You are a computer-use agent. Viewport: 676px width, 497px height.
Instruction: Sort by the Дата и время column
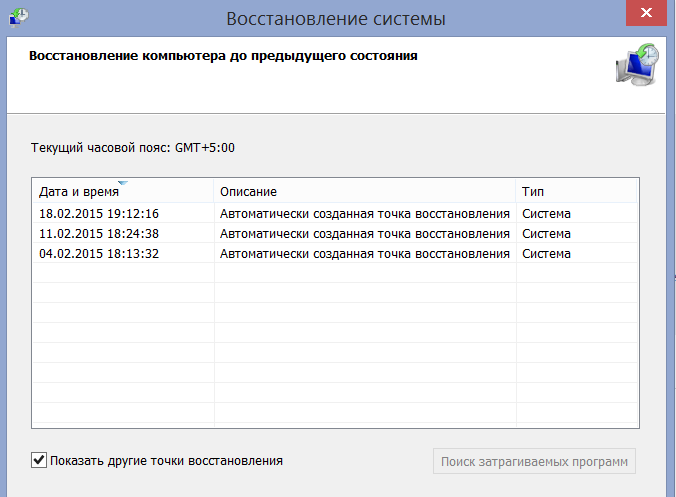tap(123, 191)
